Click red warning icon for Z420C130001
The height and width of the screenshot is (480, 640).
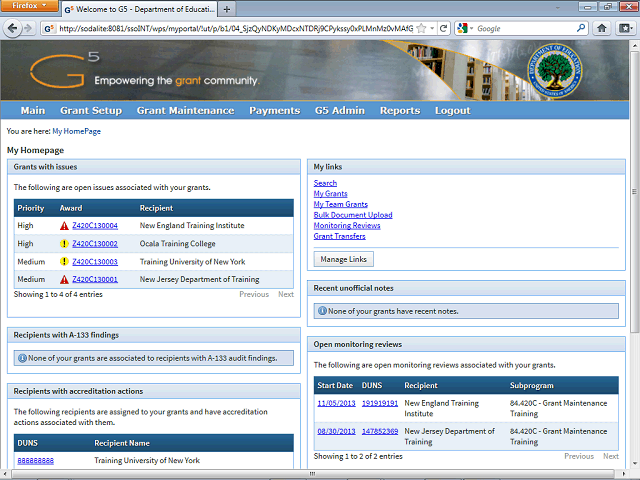tap(64, 280)
